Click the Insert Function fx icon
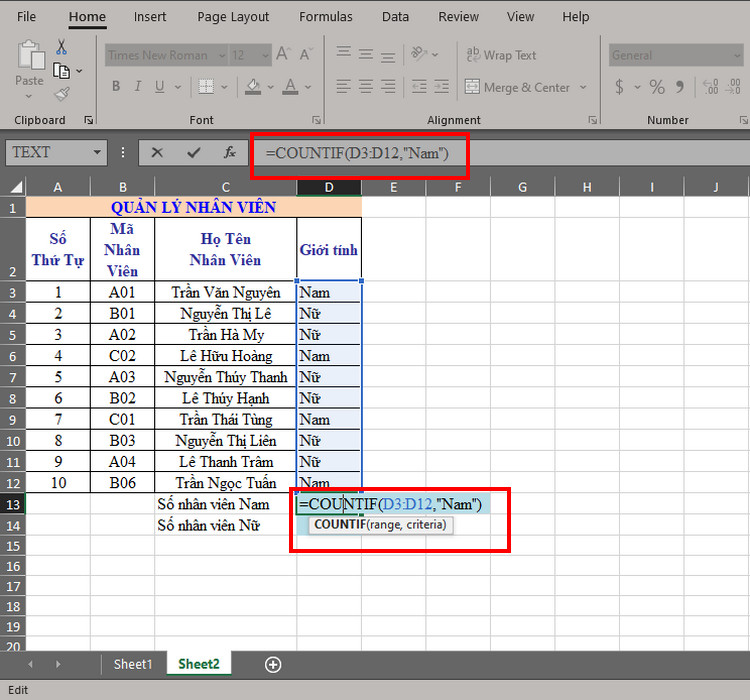Viewport: 750px width, 700px height. [x=229, y=152]
